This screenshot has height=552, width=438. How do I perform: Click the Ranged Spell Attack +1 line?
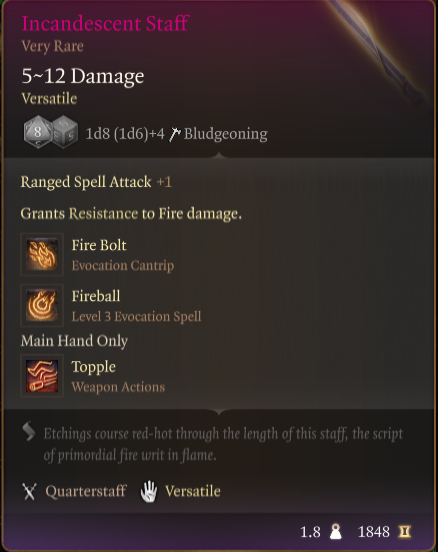click(x=96, y=182)
